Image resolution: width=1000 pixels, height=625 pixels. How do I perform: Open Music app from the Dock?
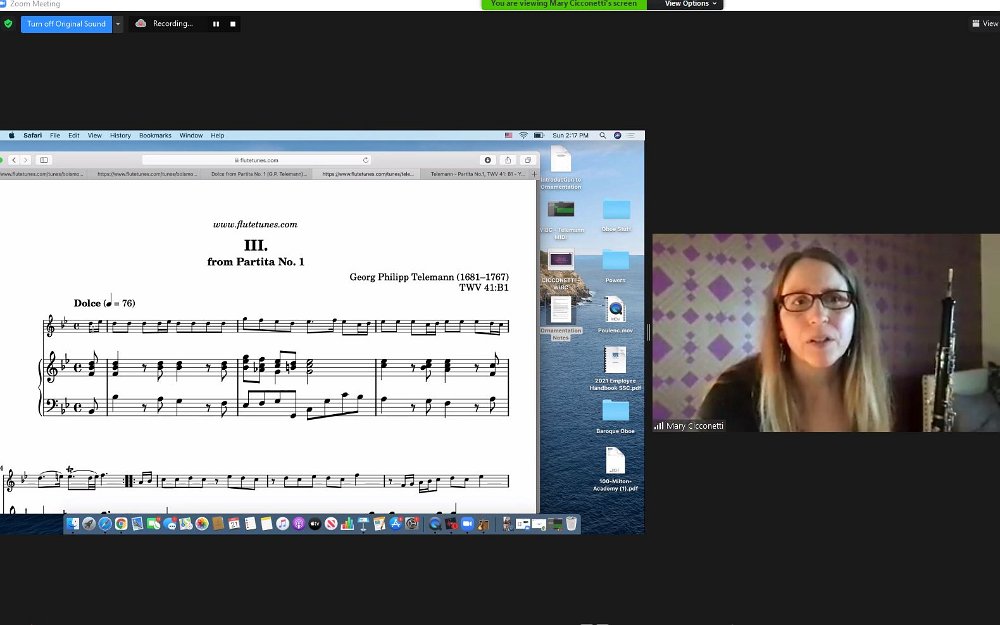(x=283, y=524)
